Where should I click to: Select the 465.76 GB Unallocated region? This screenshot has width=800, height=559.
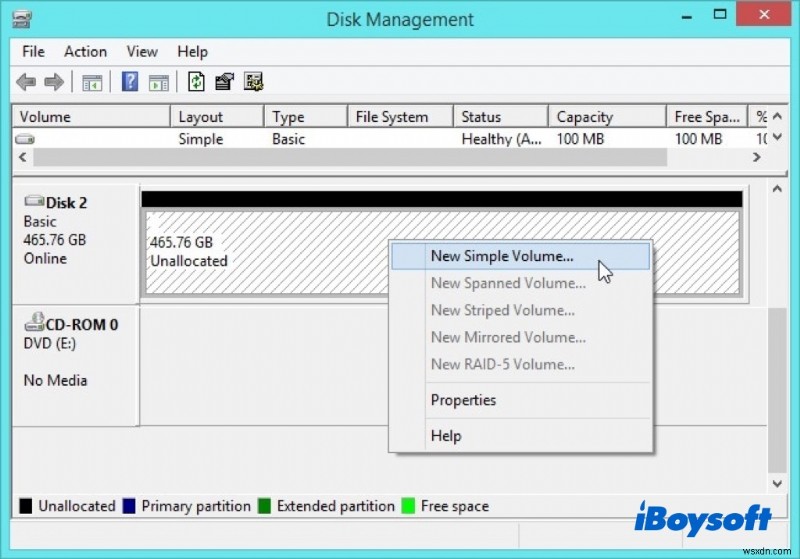(265, 252)
